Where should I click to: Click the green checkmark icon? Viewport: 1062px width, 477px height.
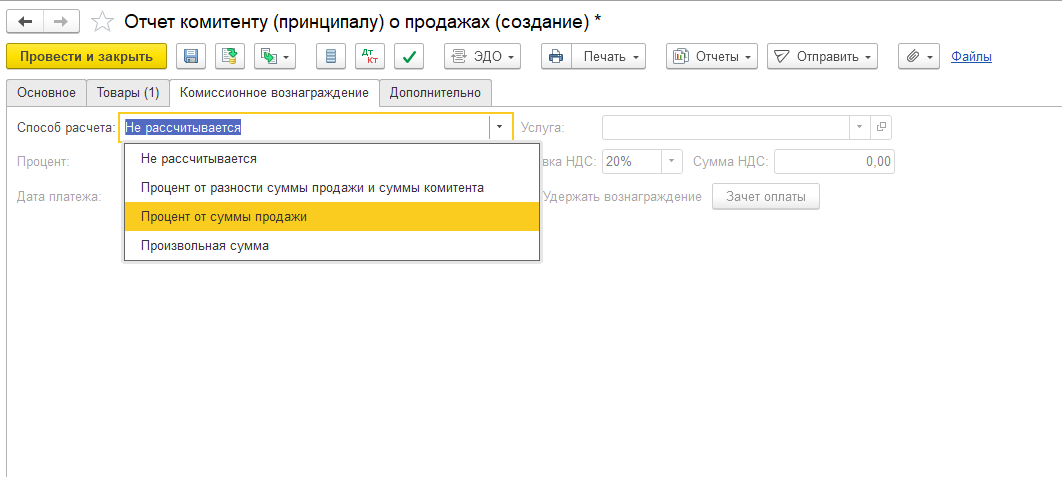coord(408,57)
